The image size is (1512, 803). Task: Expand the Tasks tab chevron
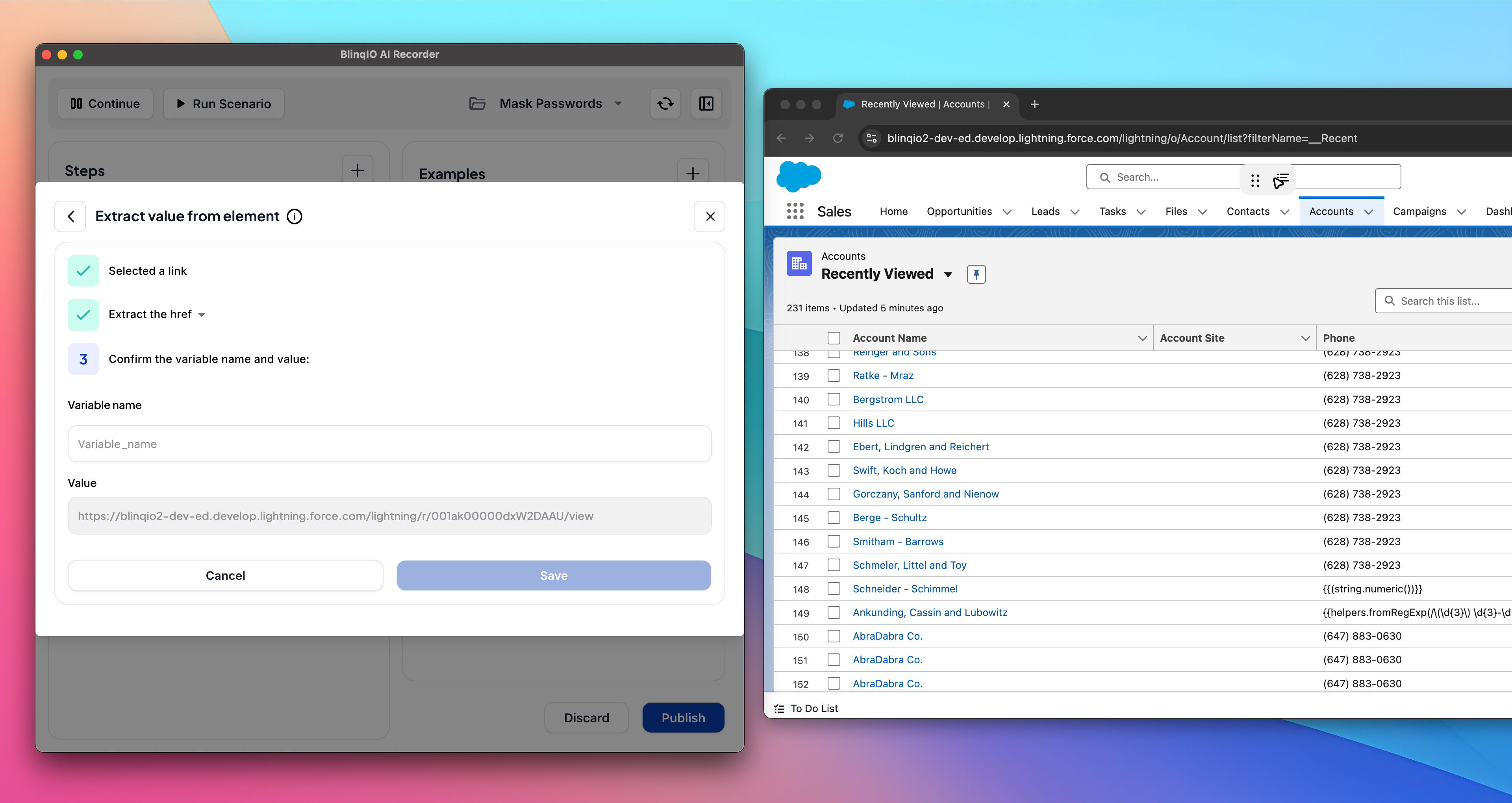click(x=1141, y=212)
